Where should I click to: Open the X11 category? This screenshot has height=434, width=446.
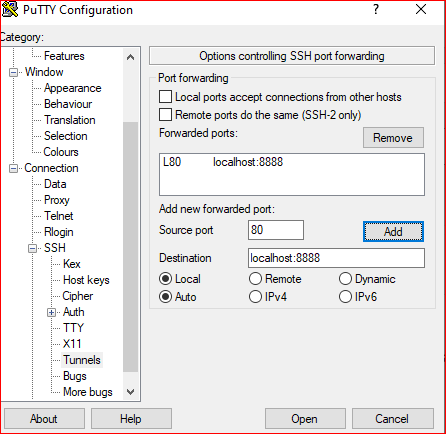coord(72,344)
